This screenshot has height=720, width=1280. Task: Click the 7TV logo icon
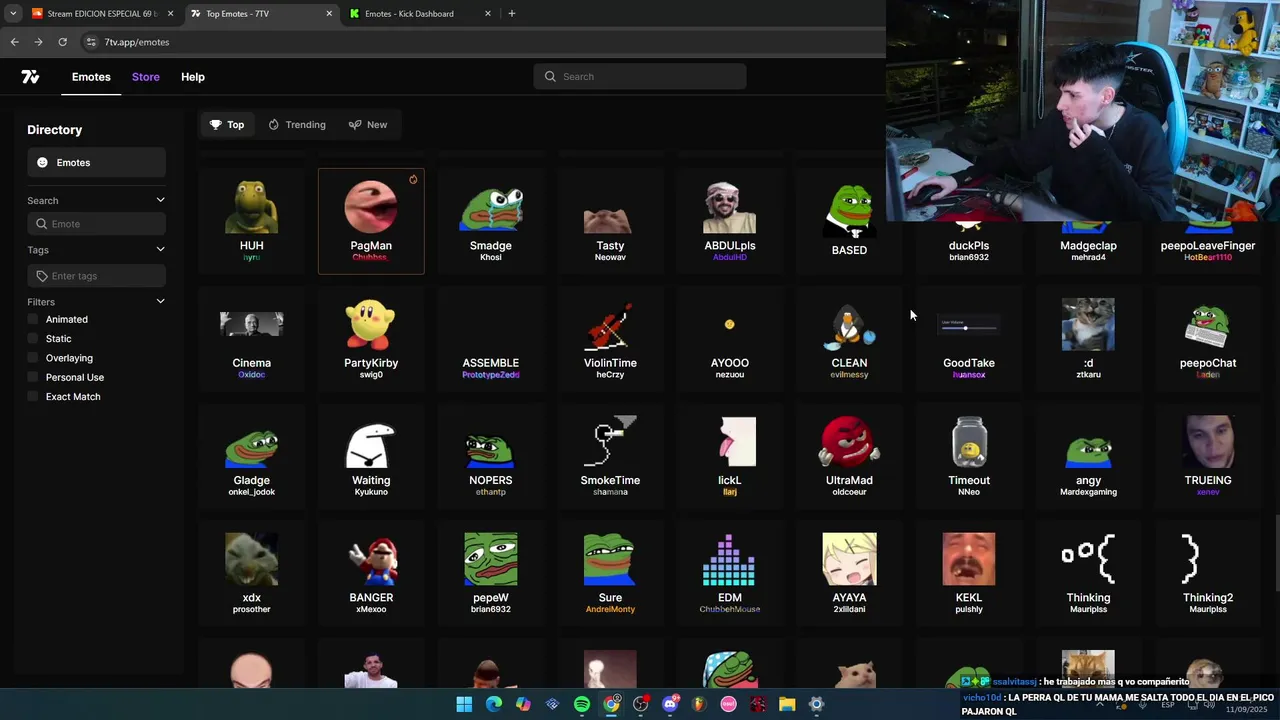pos(30,77)
